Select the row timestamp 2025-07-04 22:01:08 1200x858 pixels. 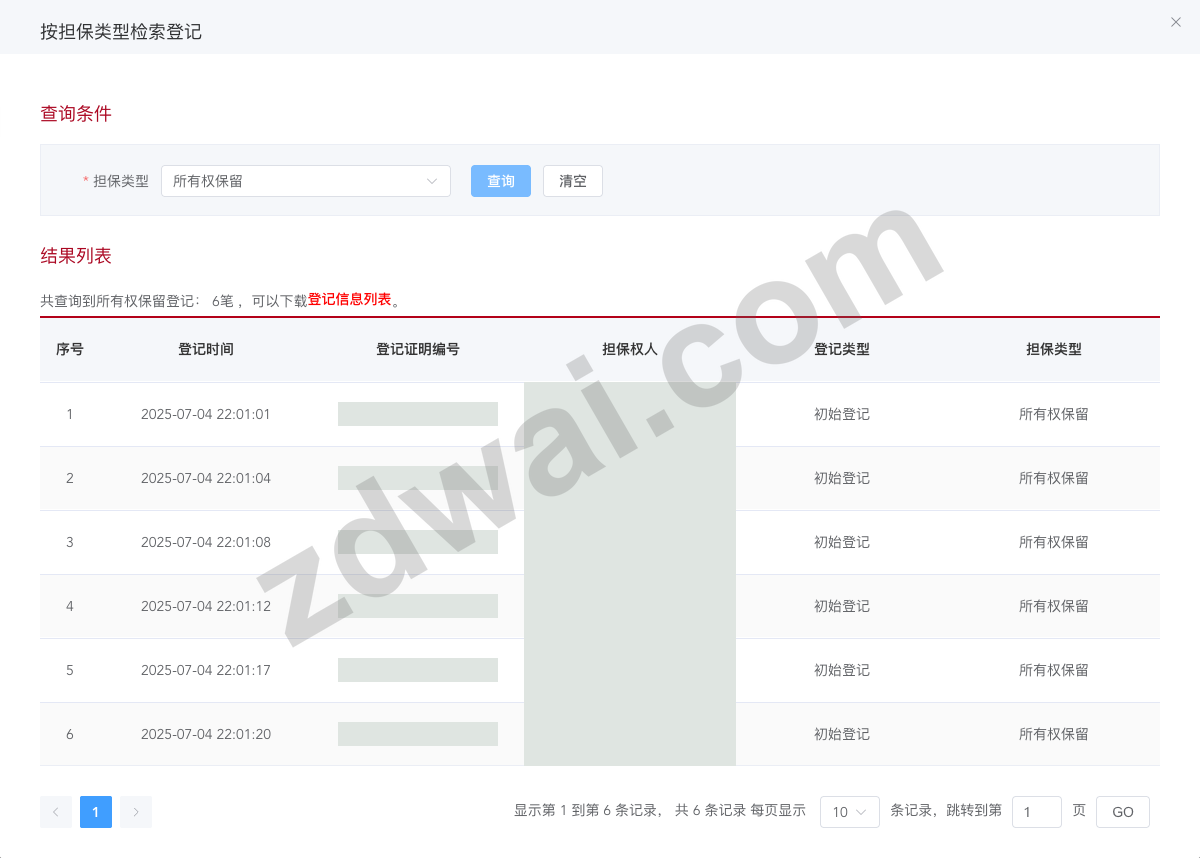click(x=206, y=542)
